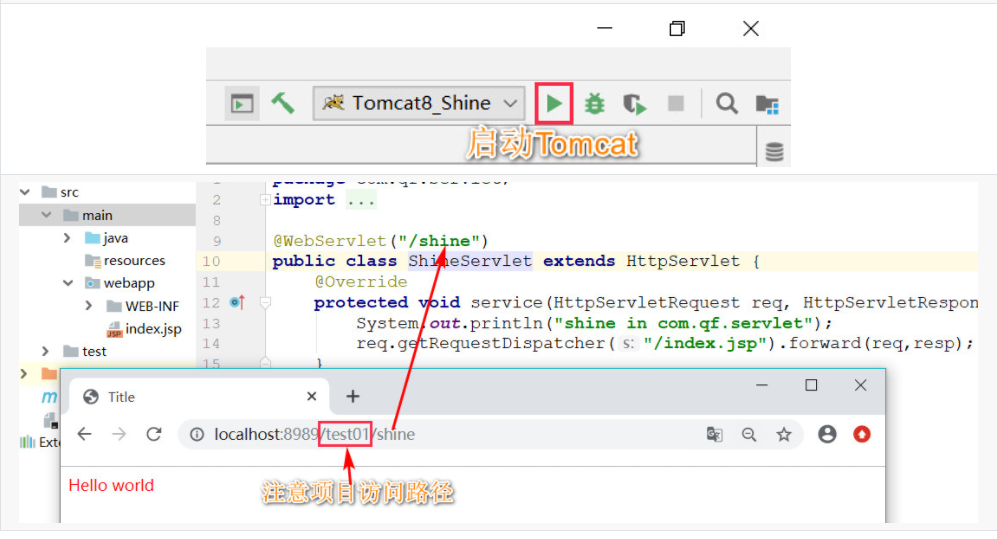View site information icon in address bar
Viewport: 997px width, 539px height.
click(197, 434)
